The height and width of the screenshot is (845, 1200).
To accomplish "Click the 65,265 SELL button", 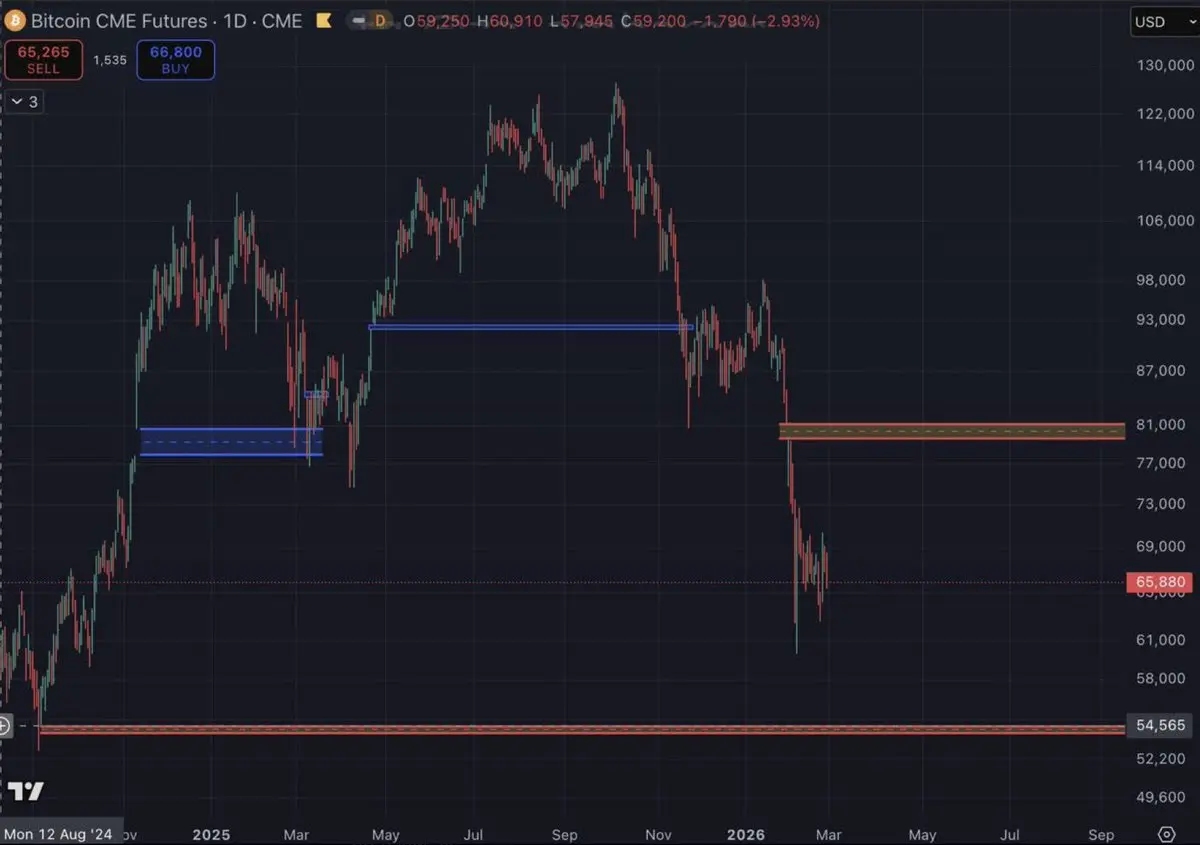I will (41, 60).
